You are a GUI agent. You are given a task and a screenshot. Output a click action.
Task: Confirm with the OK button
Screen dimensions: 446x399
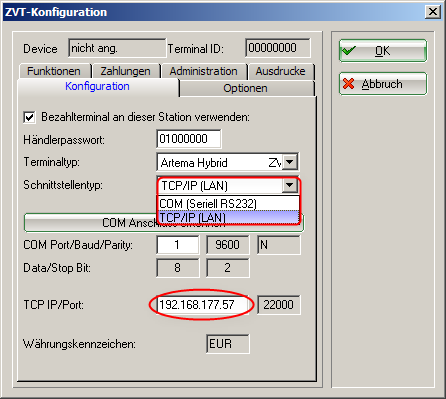383,51
